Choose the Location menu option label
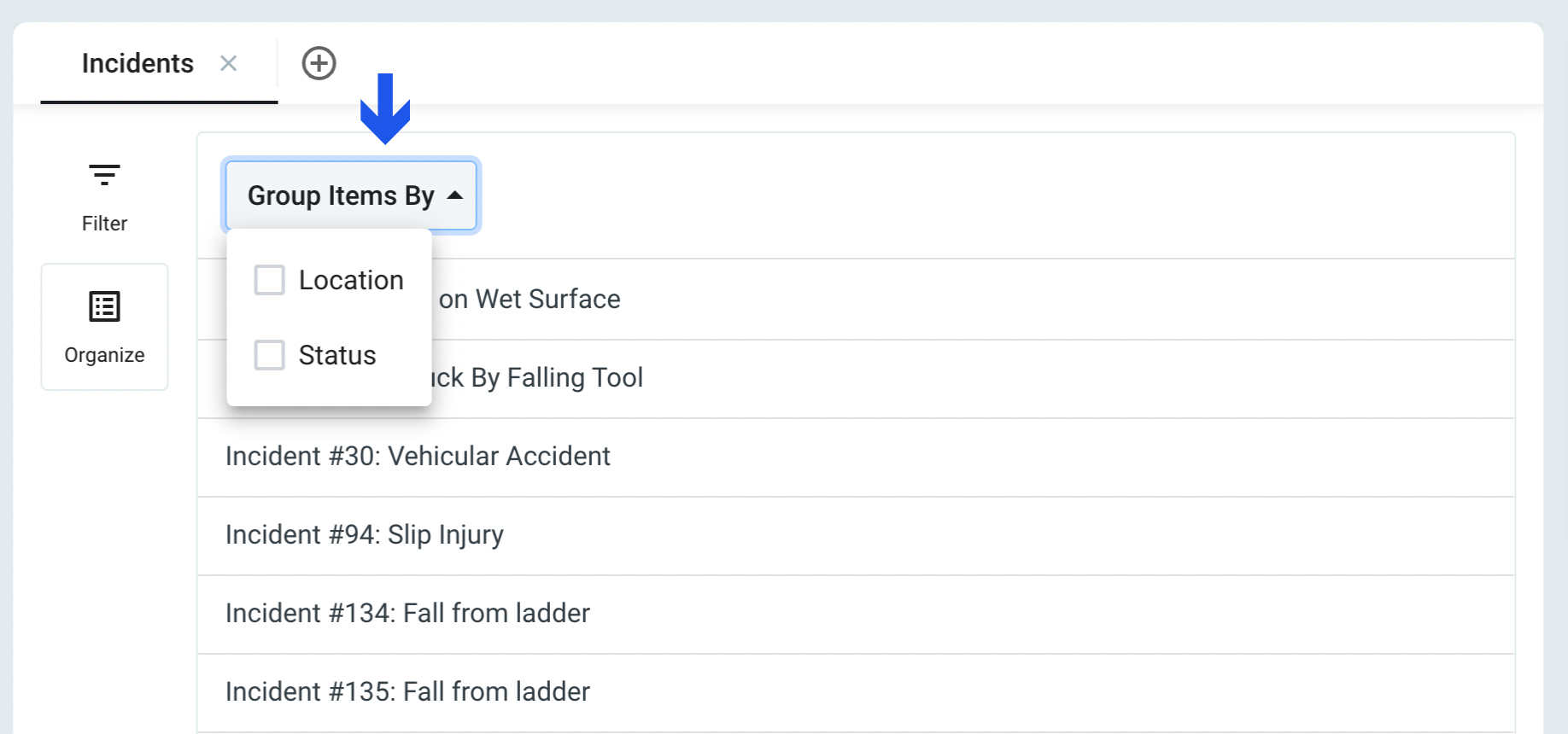This screenshot has width=1568, height=734. pos(351,280)
